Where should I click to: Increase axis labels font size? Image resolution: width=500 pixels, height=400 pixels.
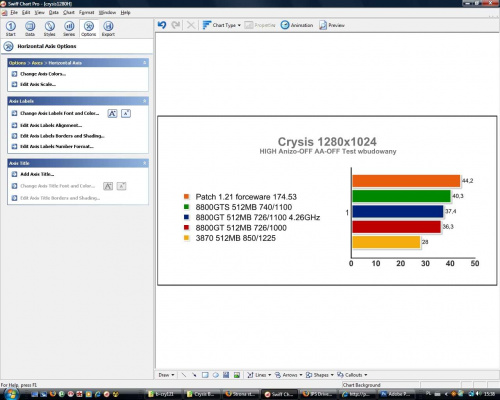112,113
